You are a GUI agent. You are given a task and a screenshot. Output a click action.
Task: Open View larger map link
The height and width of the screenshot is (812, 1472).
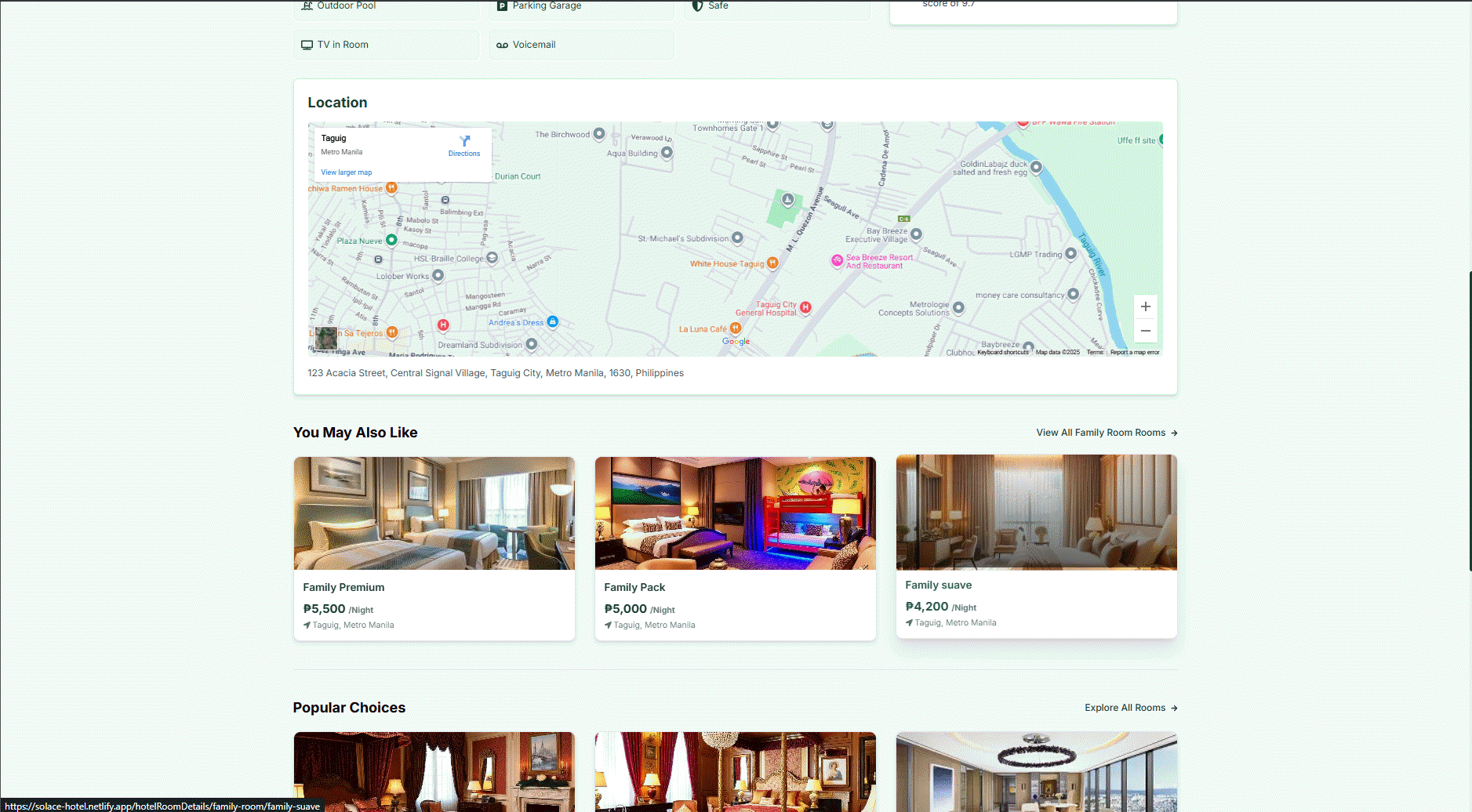(346, 172)
